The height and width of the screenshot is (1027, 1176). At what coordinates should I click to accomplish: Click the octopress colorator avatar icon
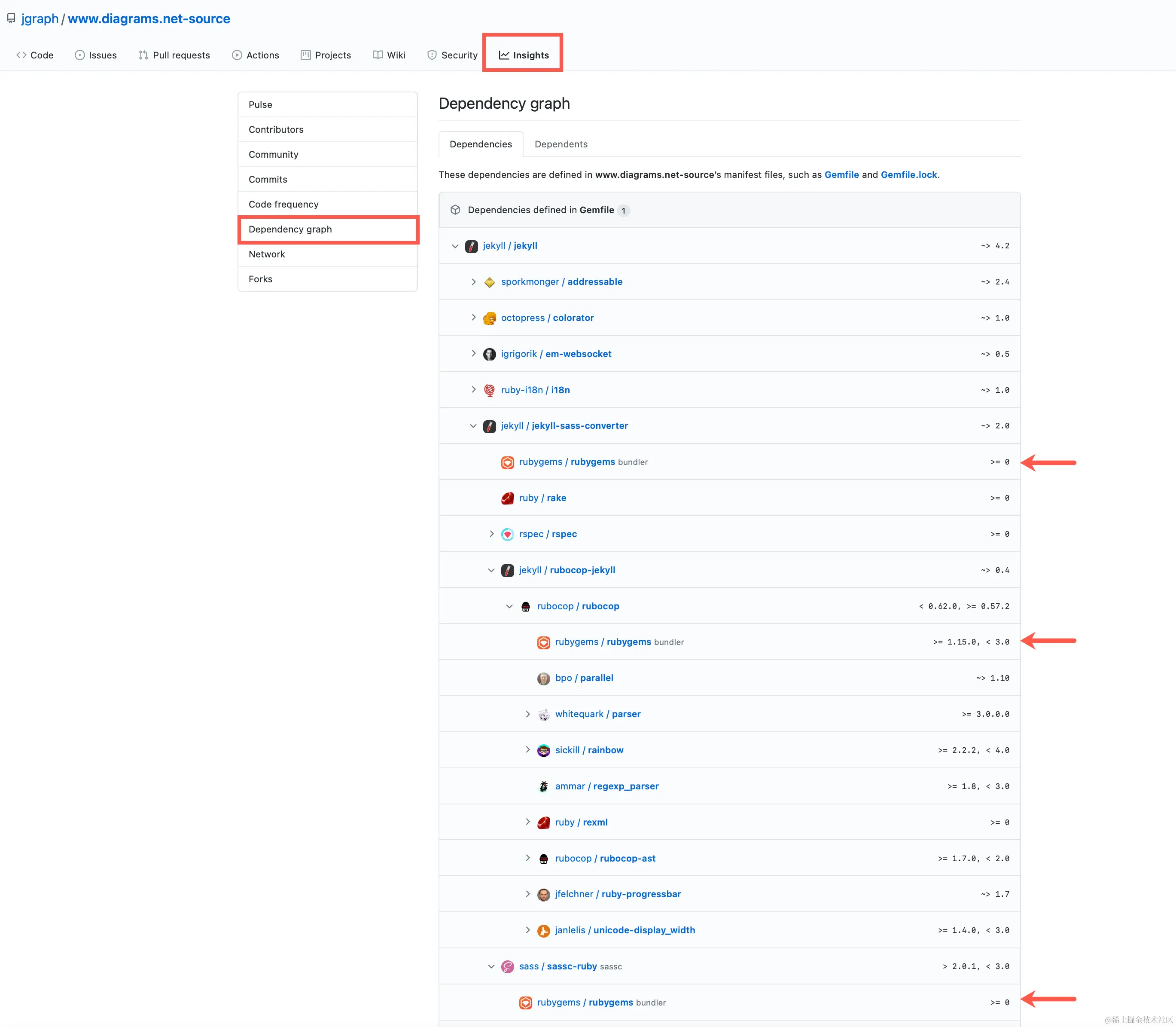tap(489, 318)
